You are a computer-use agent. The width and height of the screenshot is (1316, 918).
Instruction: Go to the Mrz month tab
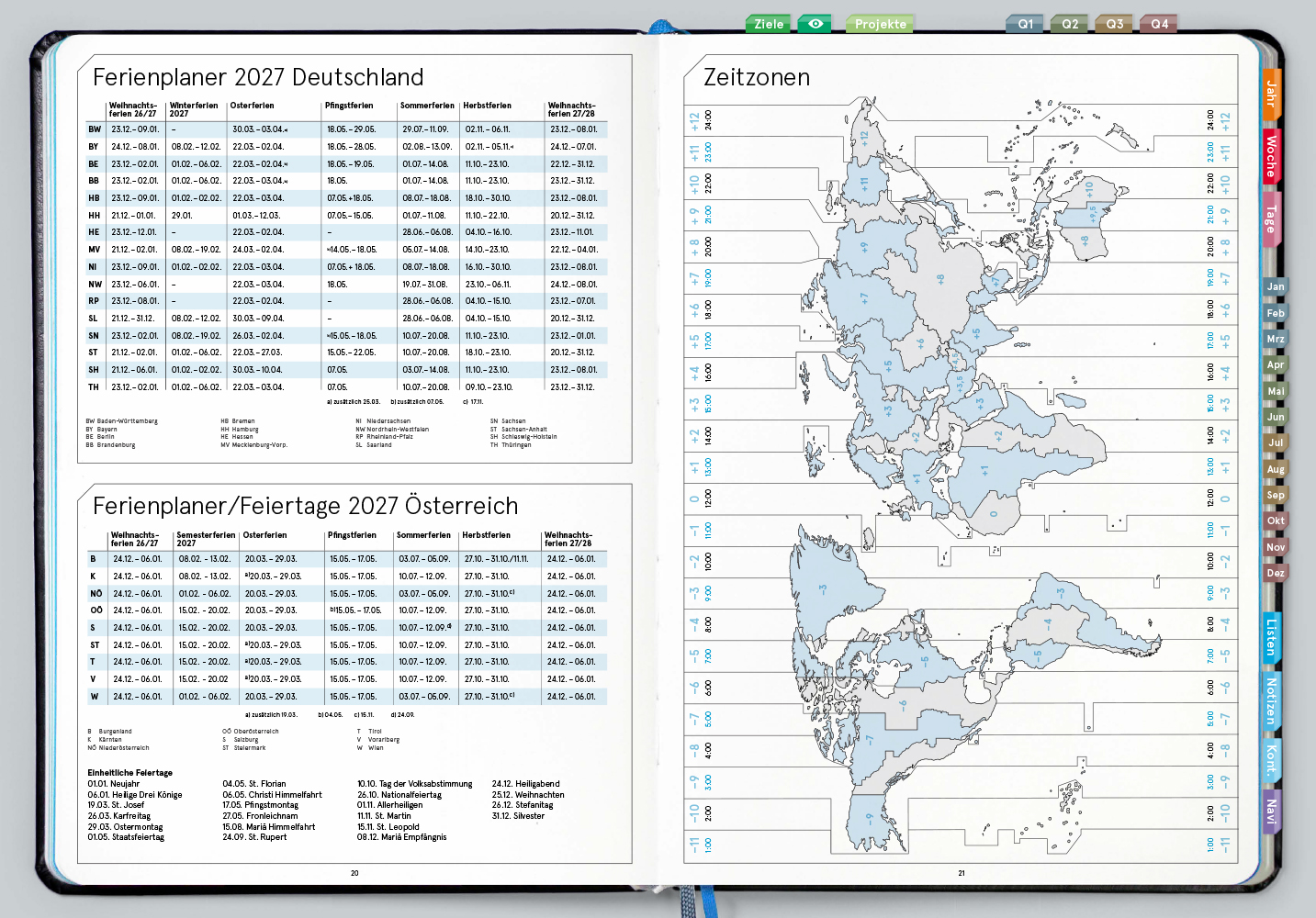pyautogui.click(x=1276, y=339)
